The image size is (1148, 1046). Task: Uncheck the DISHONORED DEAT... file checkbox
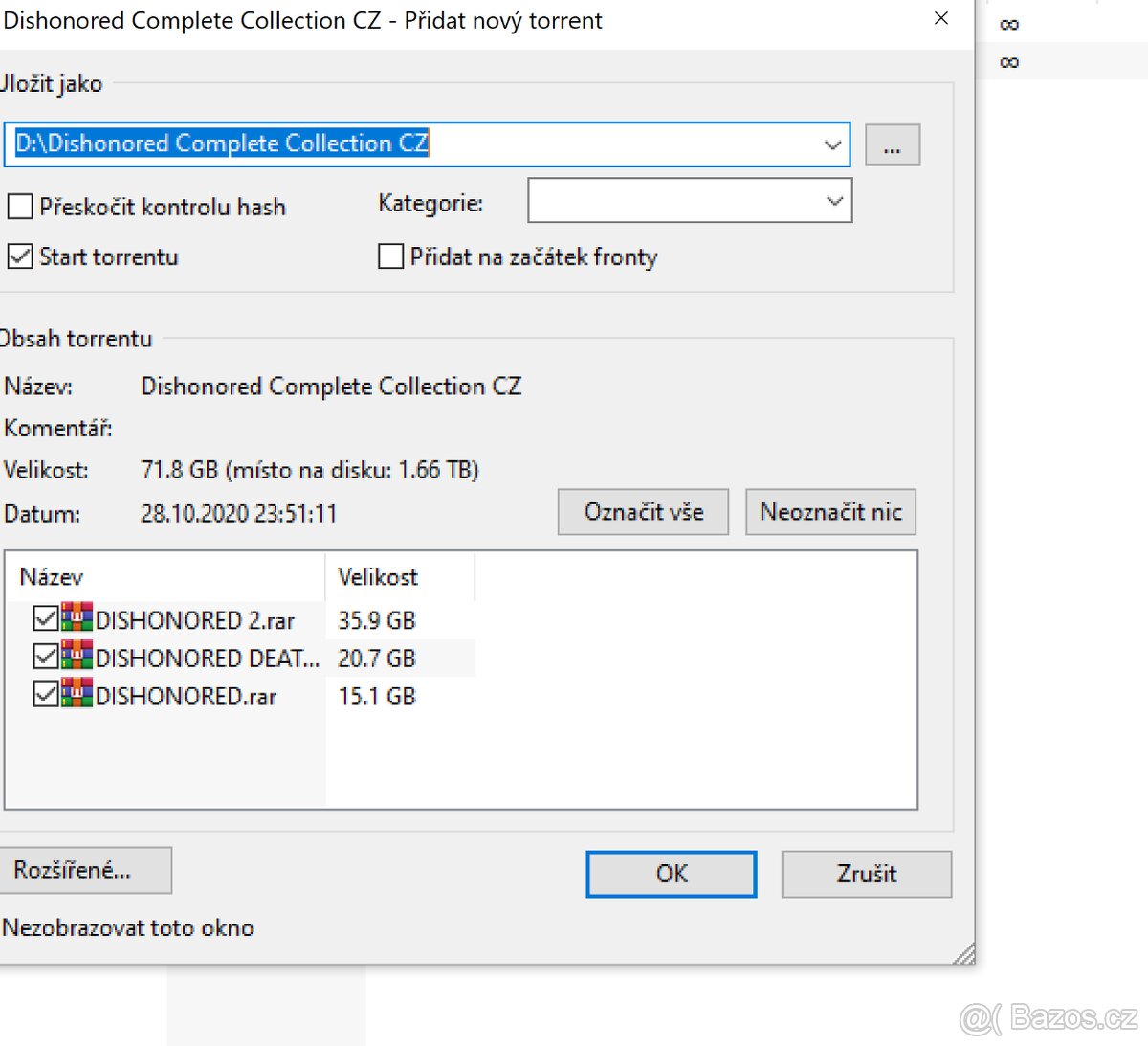(x=45, y=657)
